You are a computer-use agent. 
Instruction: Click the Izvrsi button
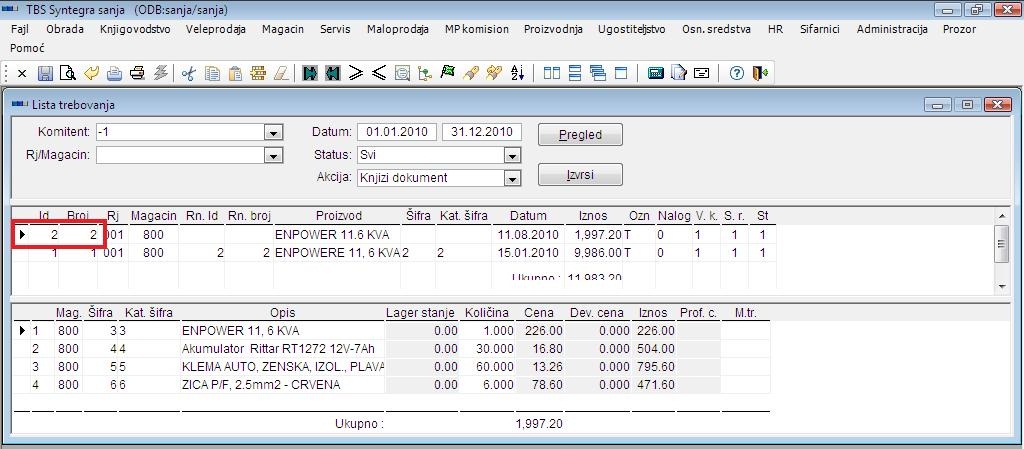click(580, 174)
